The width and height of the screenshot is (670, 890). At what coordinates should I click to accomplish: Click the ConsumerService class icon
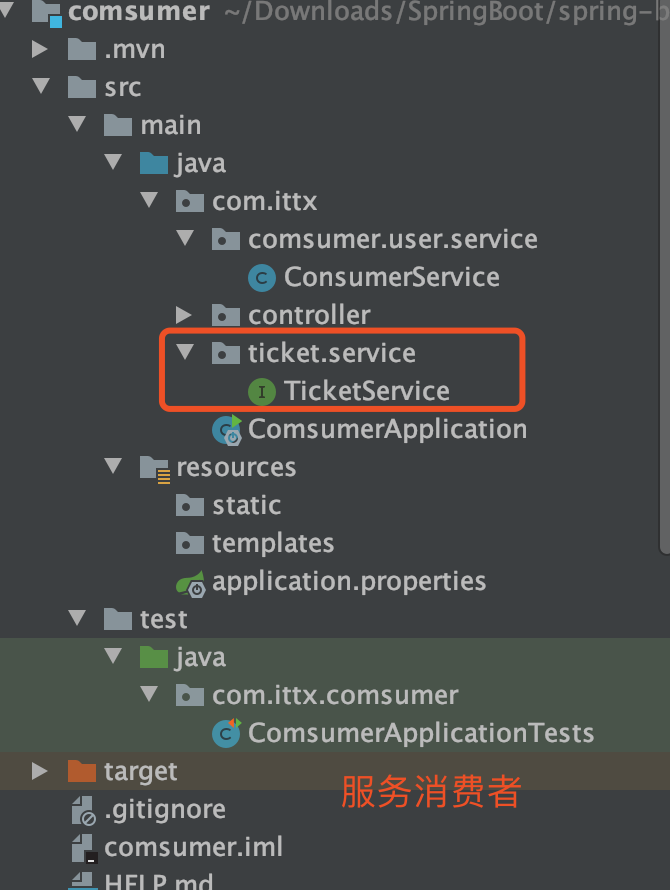click(262, 278)
